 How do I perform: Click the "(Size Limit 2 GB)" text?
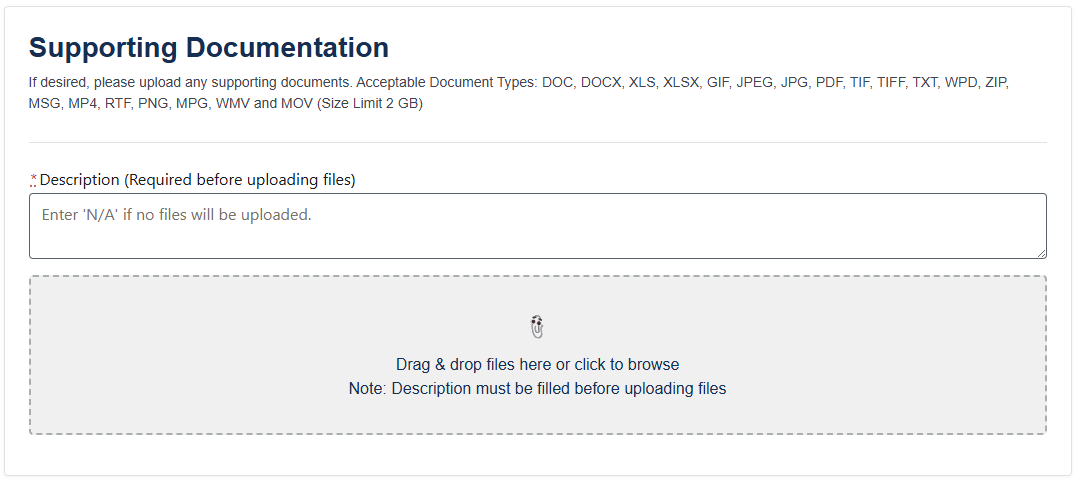point(370,103)
